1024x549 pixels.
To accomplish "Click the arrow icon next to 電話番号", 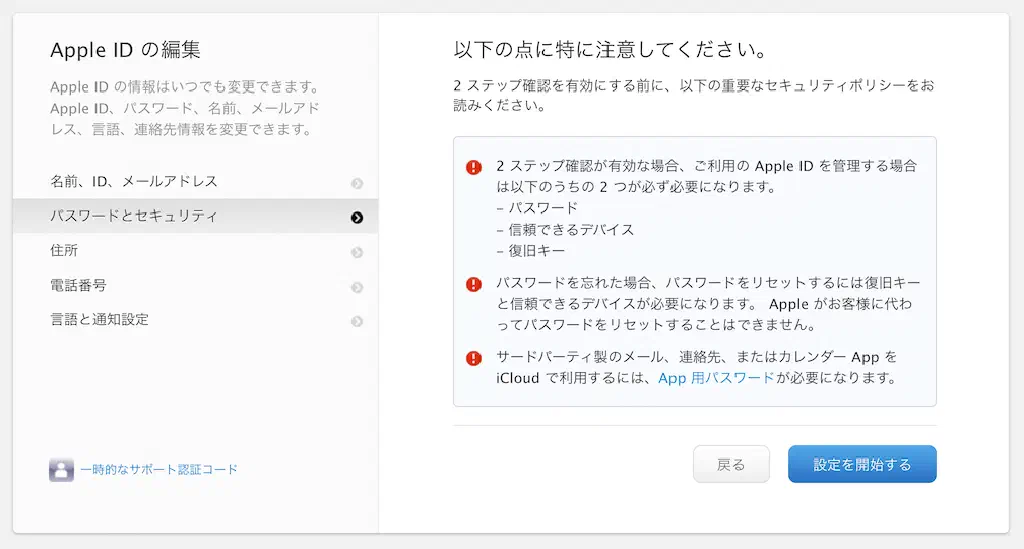I will pos(357,287).
